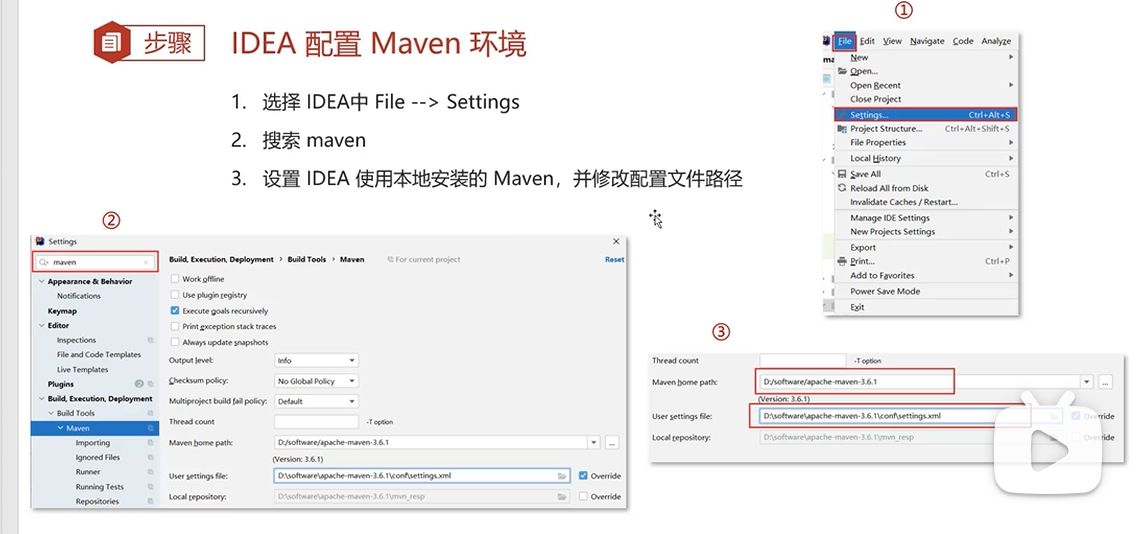Image resolution: width=1137 pixels, height=534 pixels.
Task: Check Override for Local repository
Action: pos(583,496)
